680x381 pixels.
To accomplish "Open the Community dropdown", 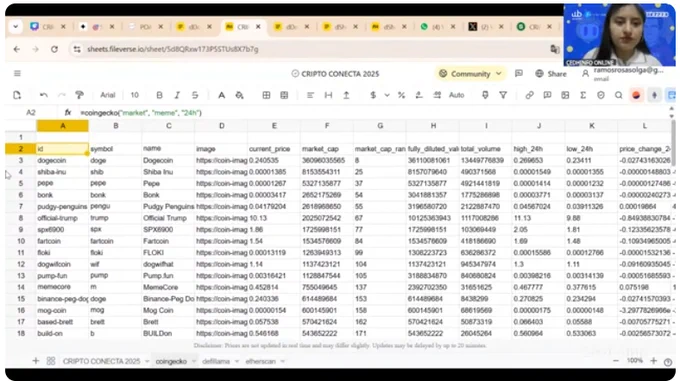I will coord(470,74).
